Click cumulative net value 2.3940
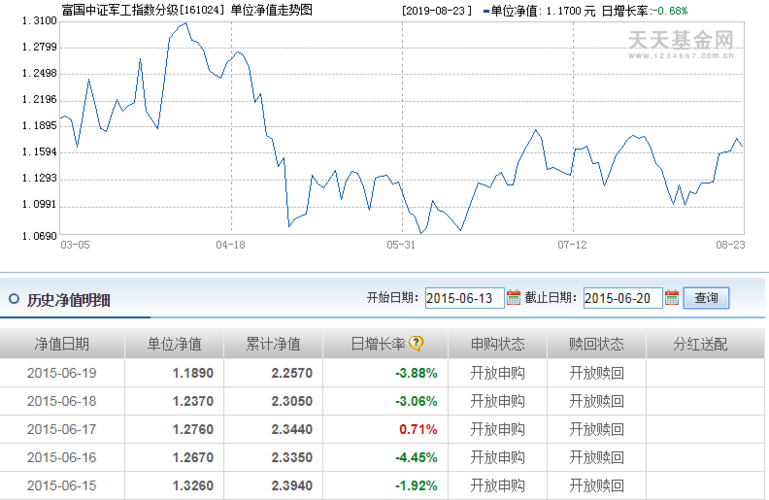The width and height of the screenshot is (769, 500). click(x=292, y=485)
